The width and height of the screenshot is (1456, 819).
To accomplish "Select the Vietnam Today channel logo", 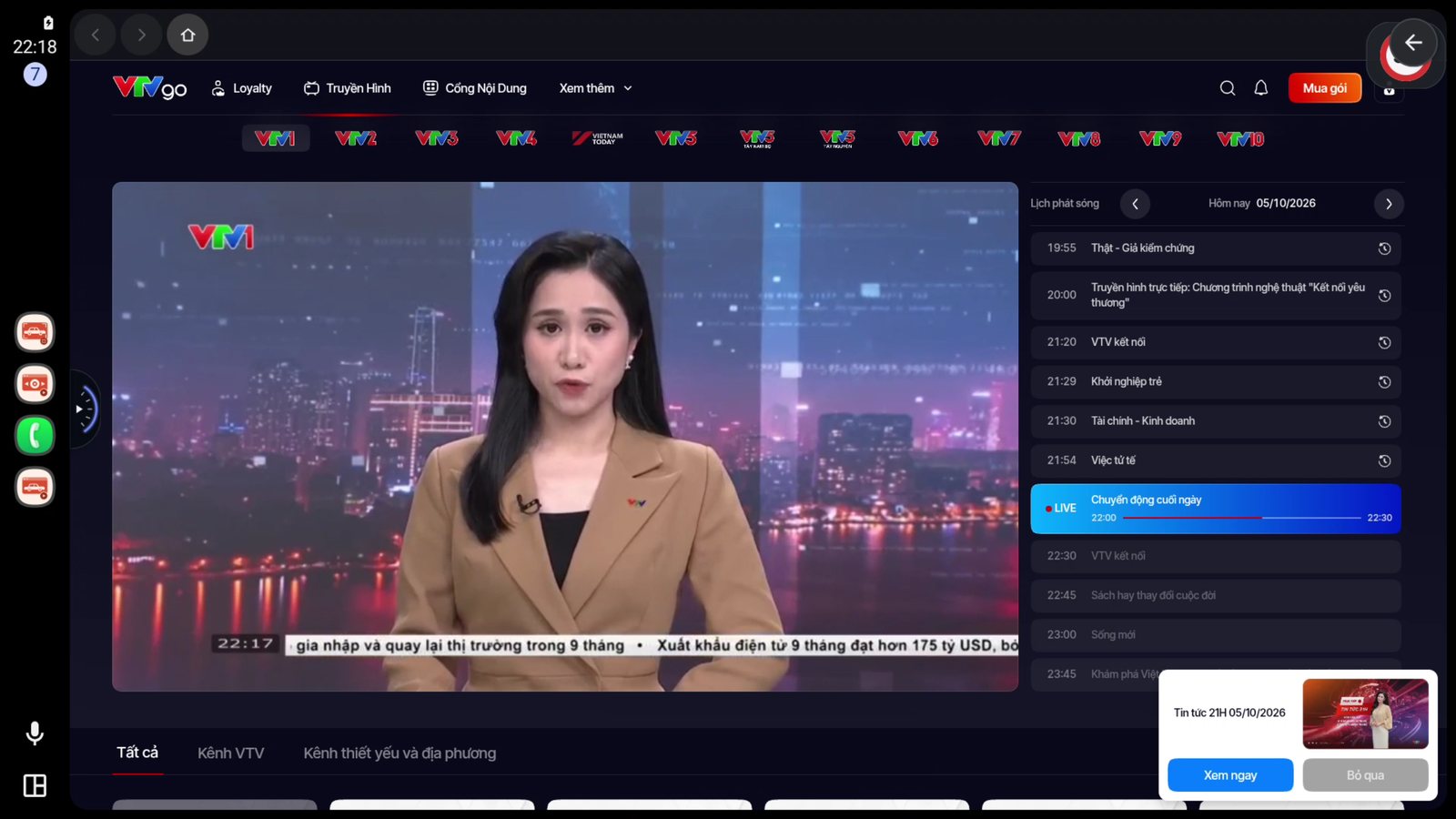I will [x=597, y=138].
